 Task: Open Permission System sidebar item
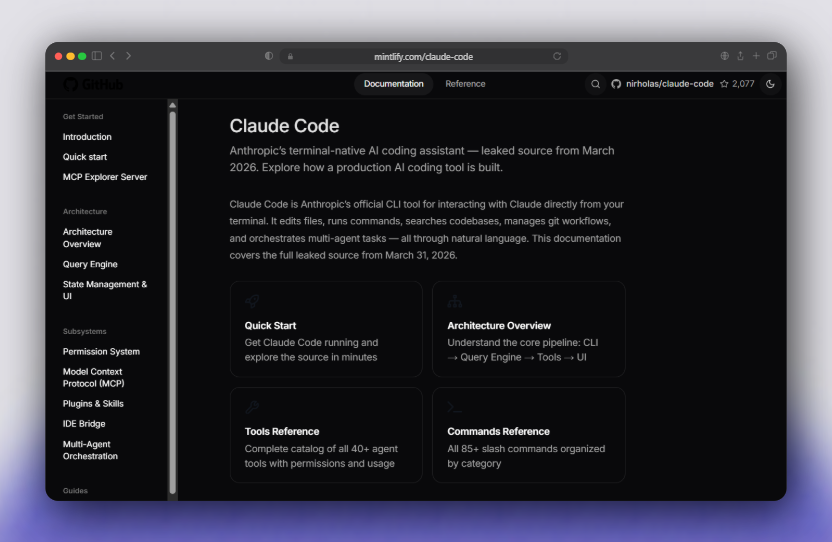(x=101, y=352)
